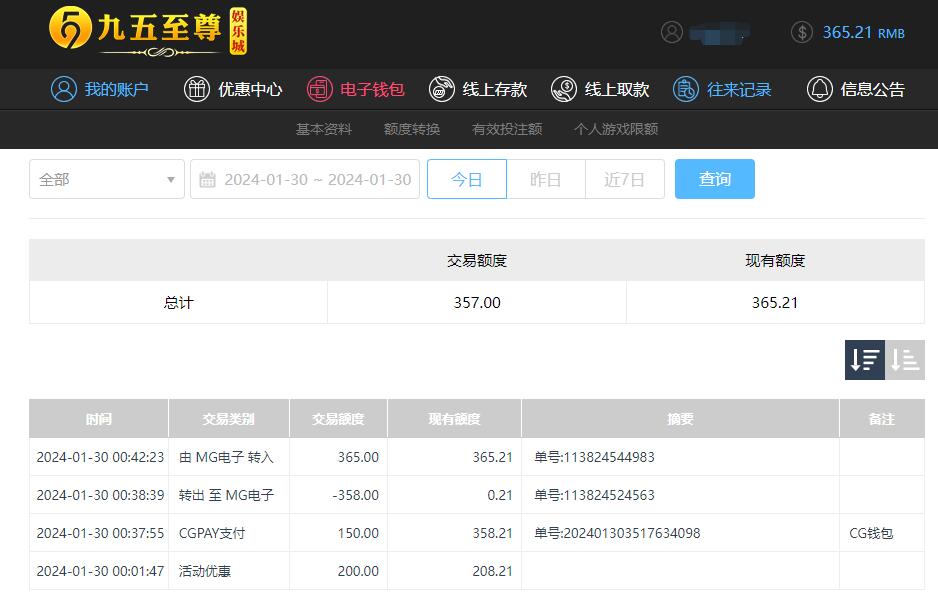Open 电子钱包 menu
This screenshot has width=938, height=597.
click(355, 89)
